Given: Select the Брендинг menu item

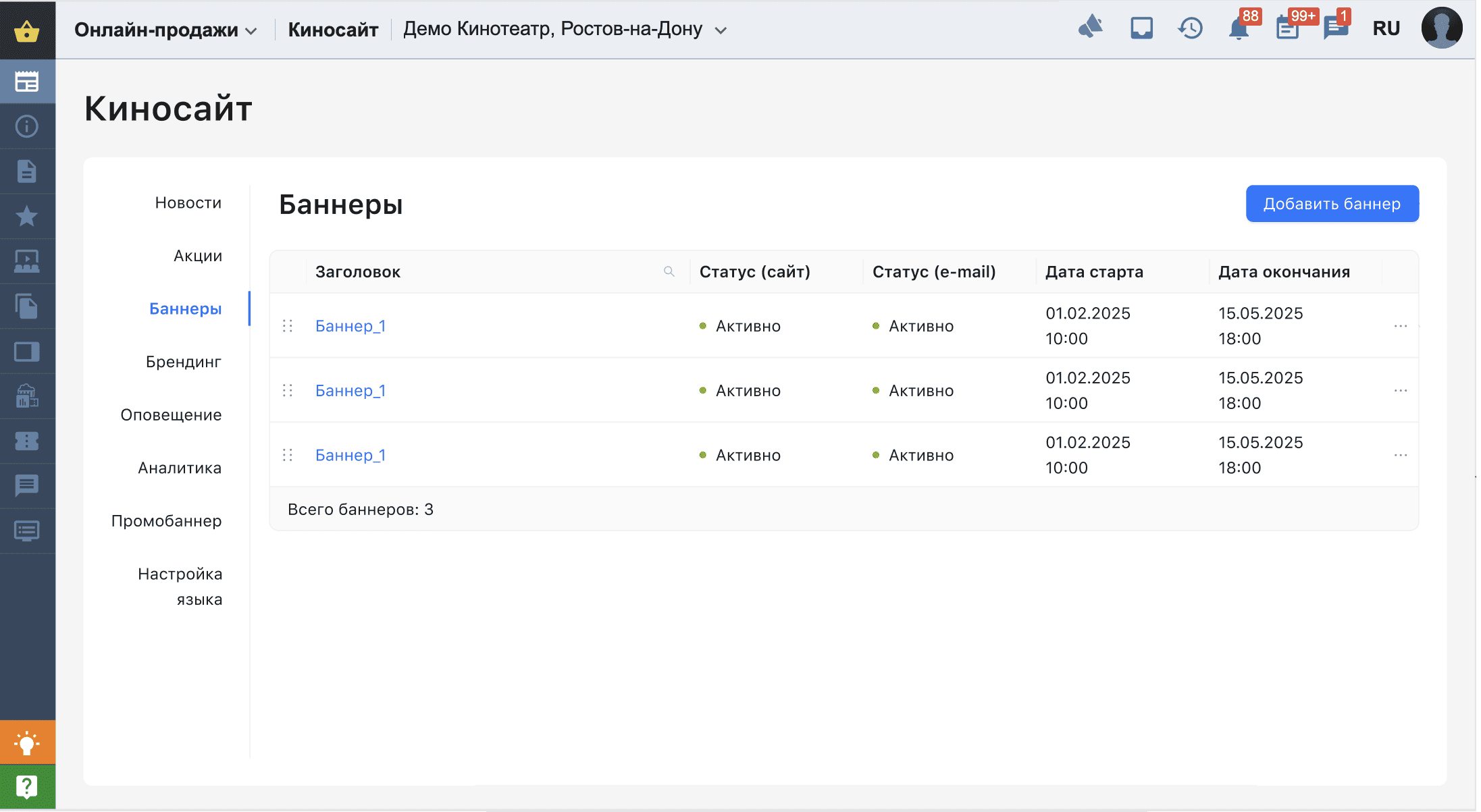Looking at the screenshot, I should pyautogui.click(x=184, y=362).
